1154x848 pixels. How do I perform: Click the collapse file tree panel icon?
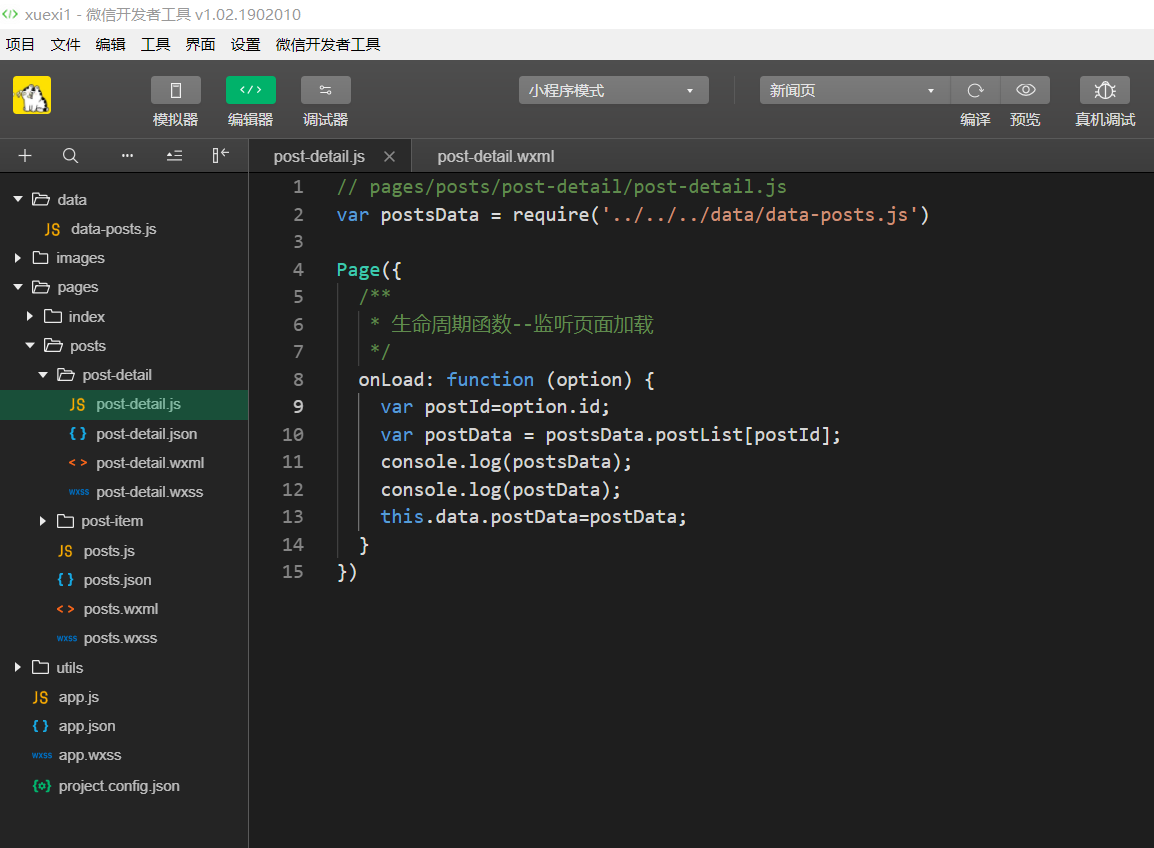(221, 155)
